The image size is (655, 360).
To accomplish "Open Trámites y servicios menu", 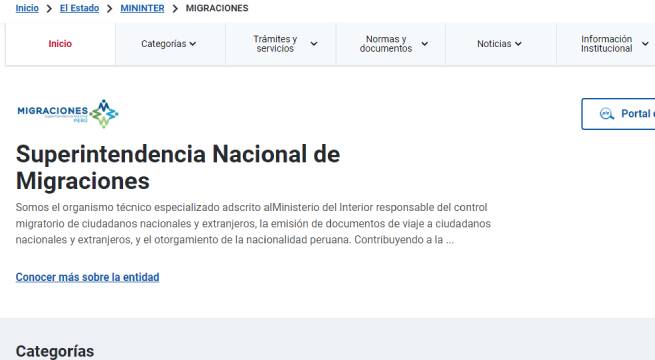I will point(281,44).
